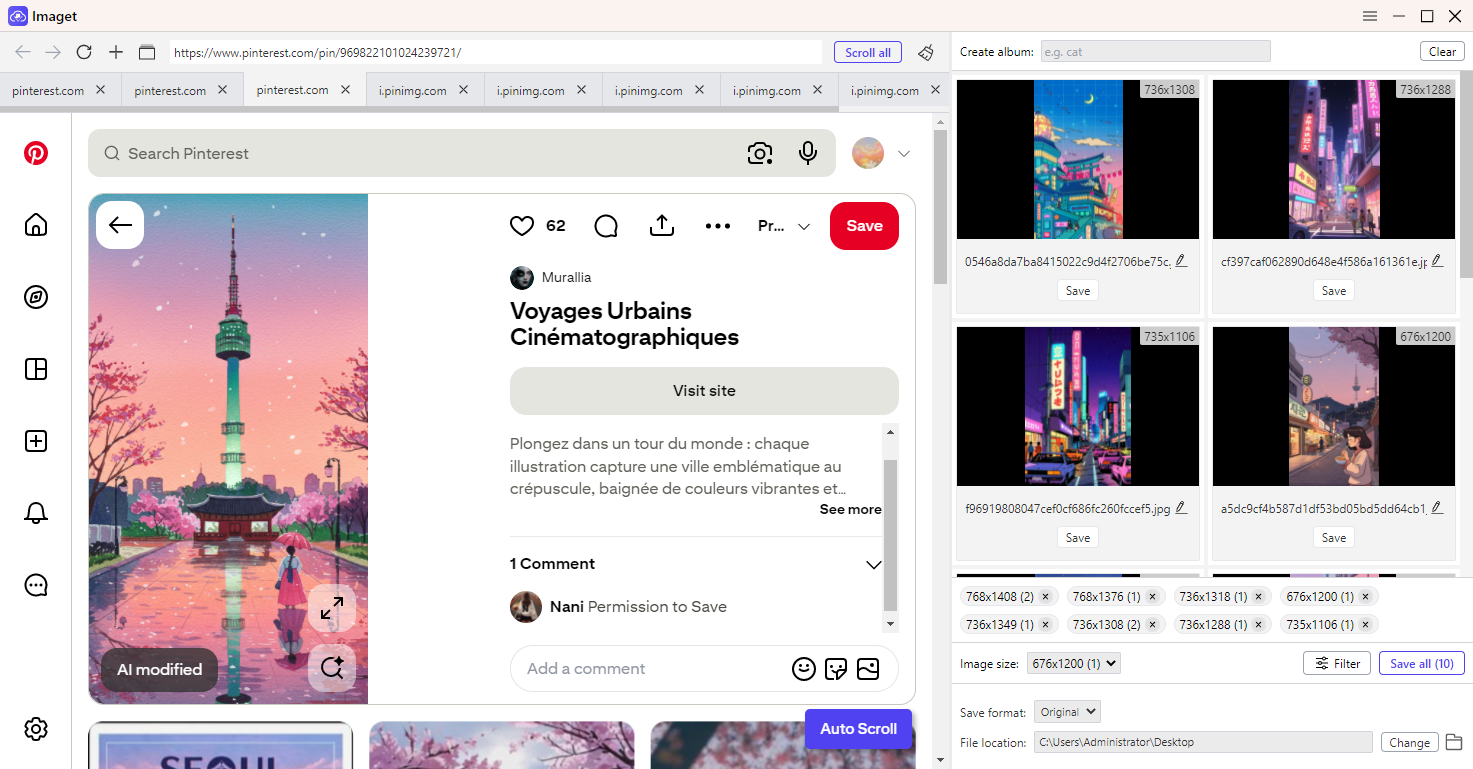
Task: Open the messages chat bubble icon
Action: tap(36, 585)
